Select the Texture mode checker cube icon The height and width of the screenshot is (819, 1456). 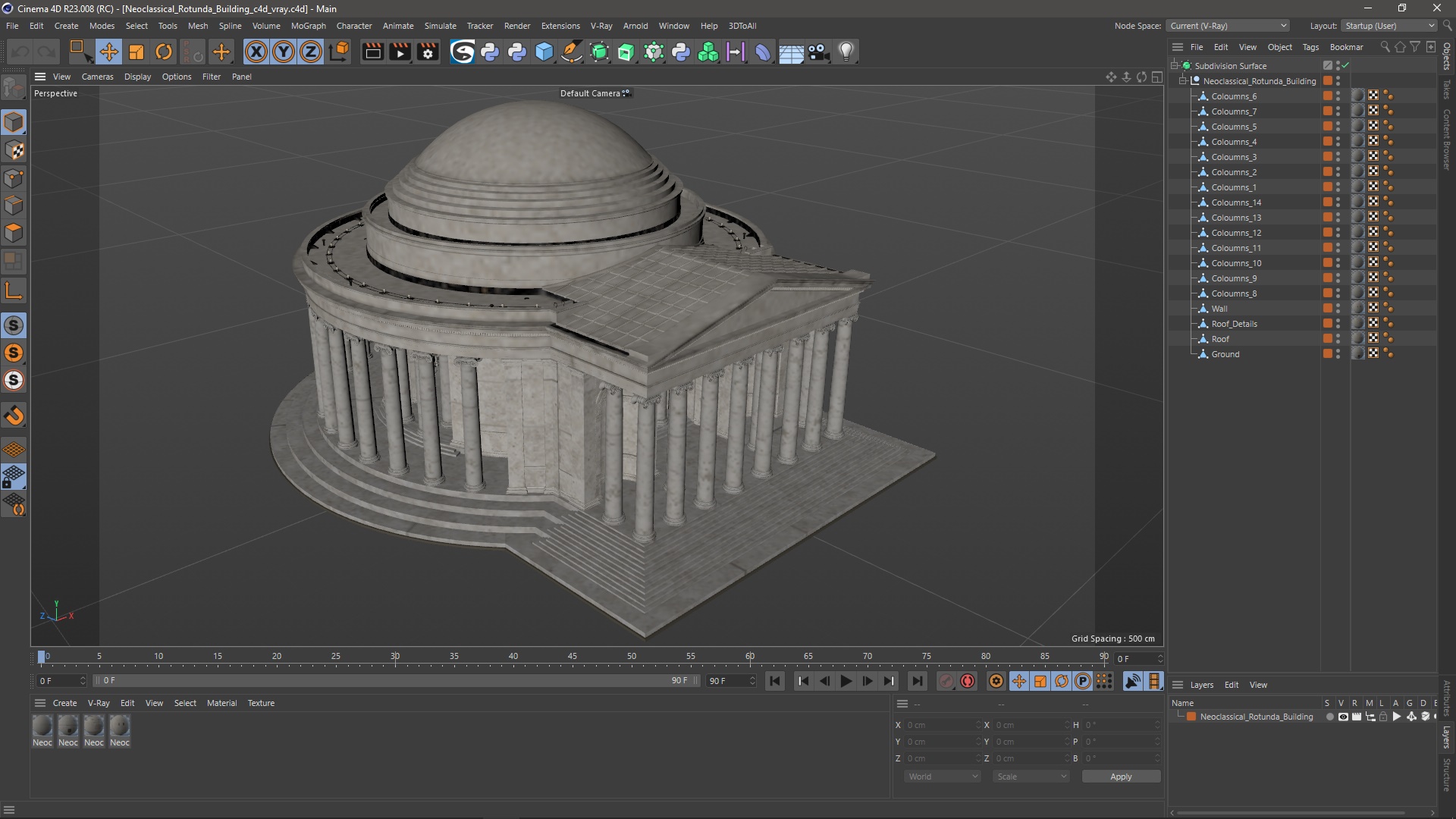[x=14, y=150]
